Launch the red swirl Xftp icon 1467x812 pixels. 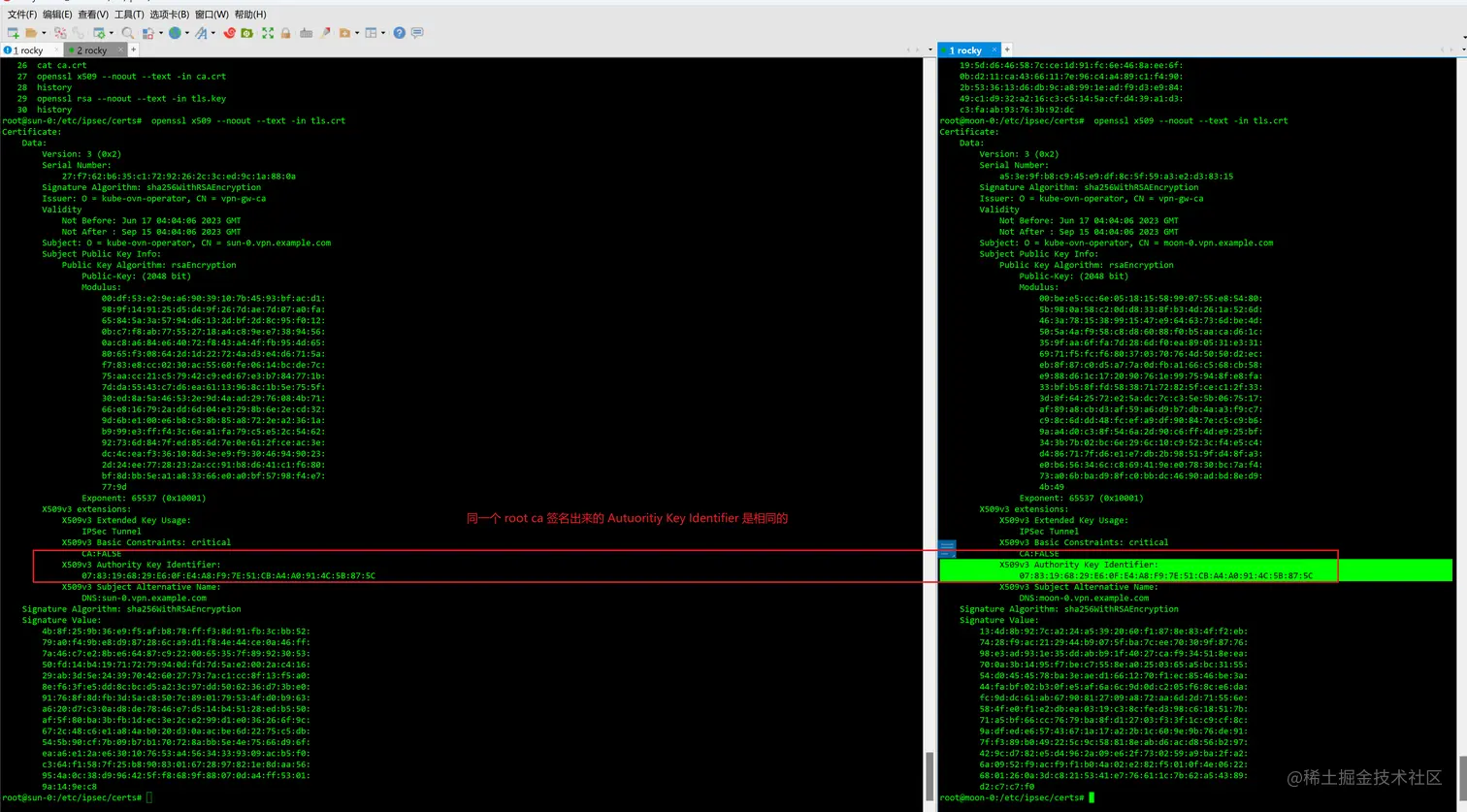pyautogui.click(x=230, y=33)
